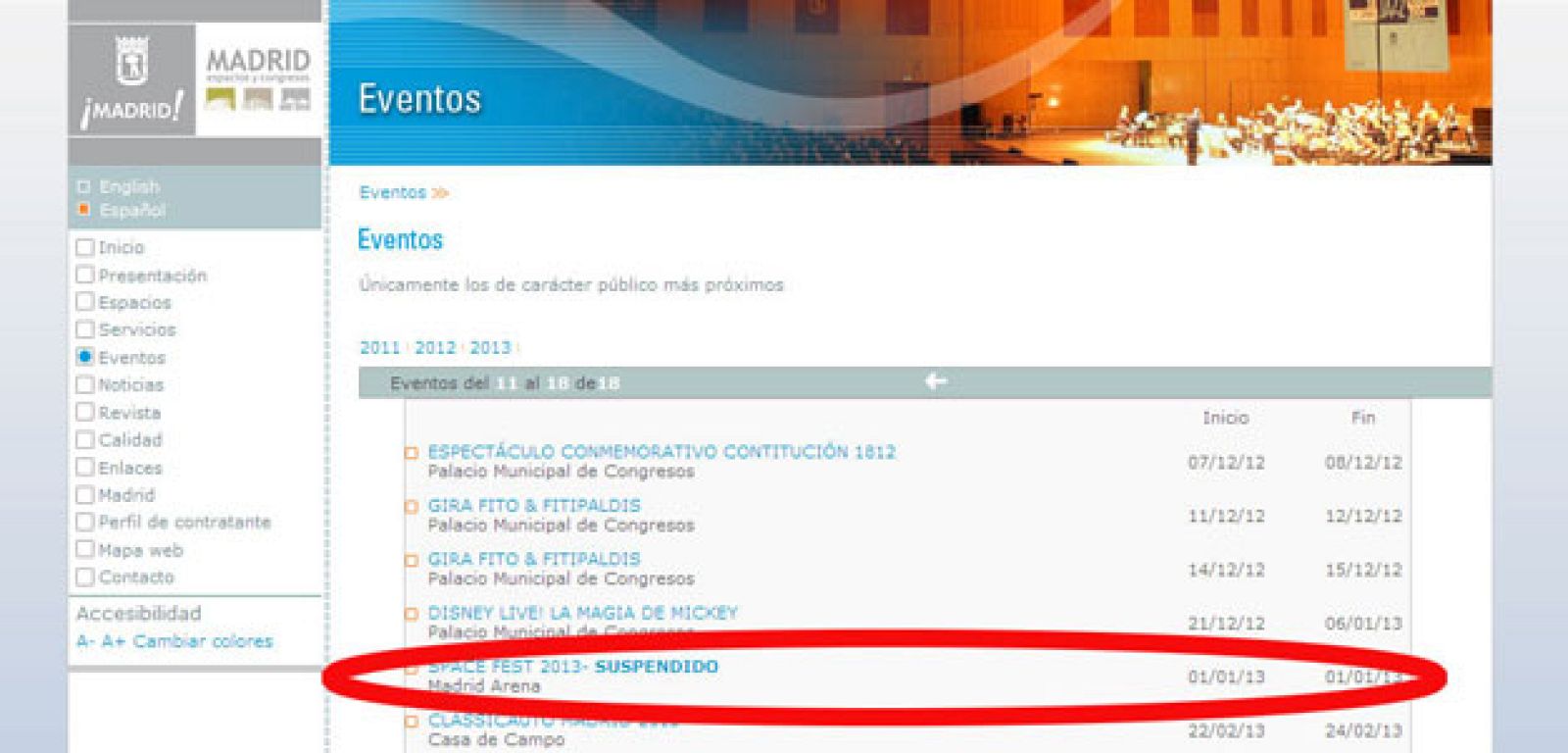Screen dimensions: 1568x753
Task: Click orange bullet beside Espectáculo Conmemorativo event
Action: pos(412,453)
